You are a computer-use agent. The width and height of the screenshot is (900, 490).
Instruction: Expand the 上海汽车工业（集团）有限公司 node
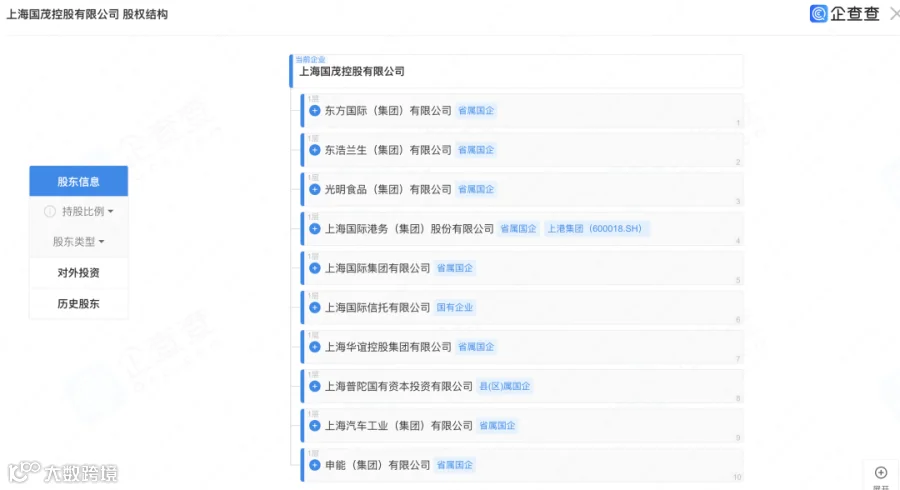click(x=315, y=426)
